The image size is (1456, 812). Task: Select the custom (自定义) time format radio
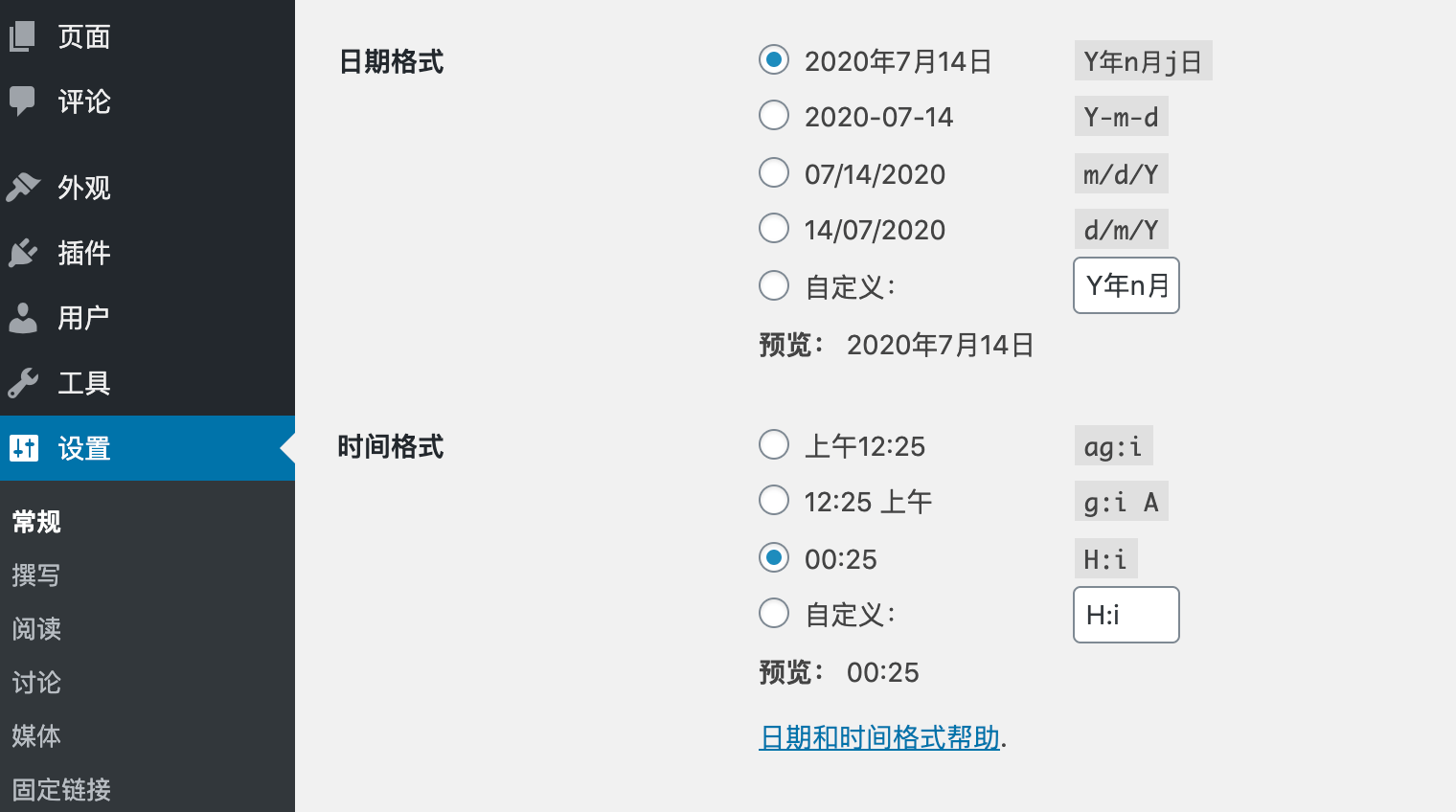tap(774, 614)
